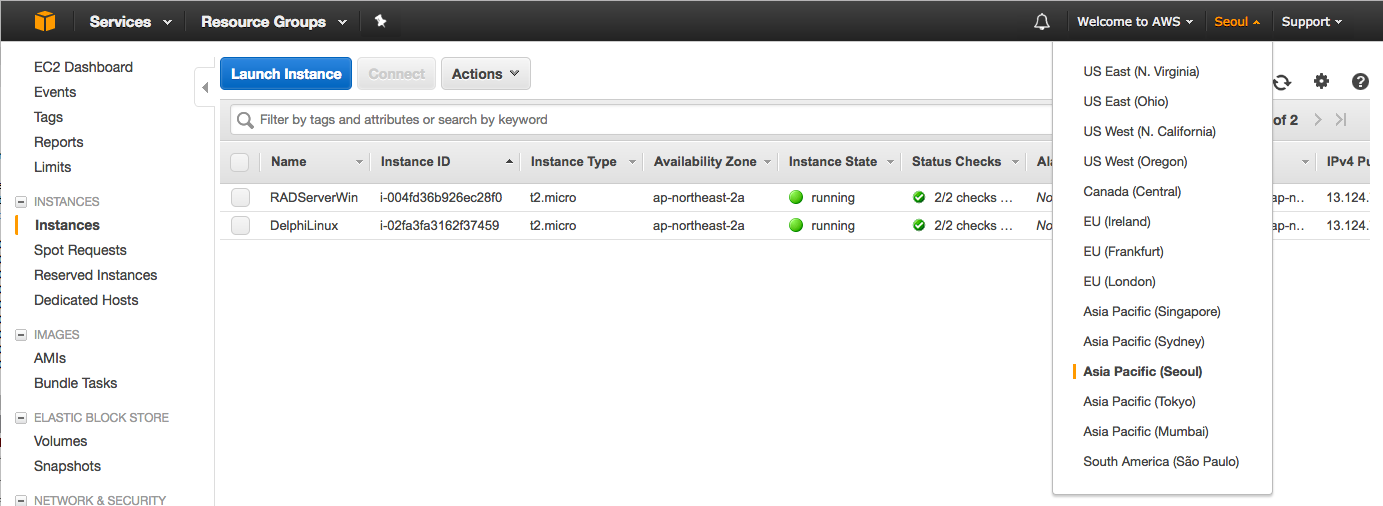This screenshot has width=1383, height=506.
Task: Collapse the ELASTIC BLOCK STORE section
Action: [x=21, y=418]
